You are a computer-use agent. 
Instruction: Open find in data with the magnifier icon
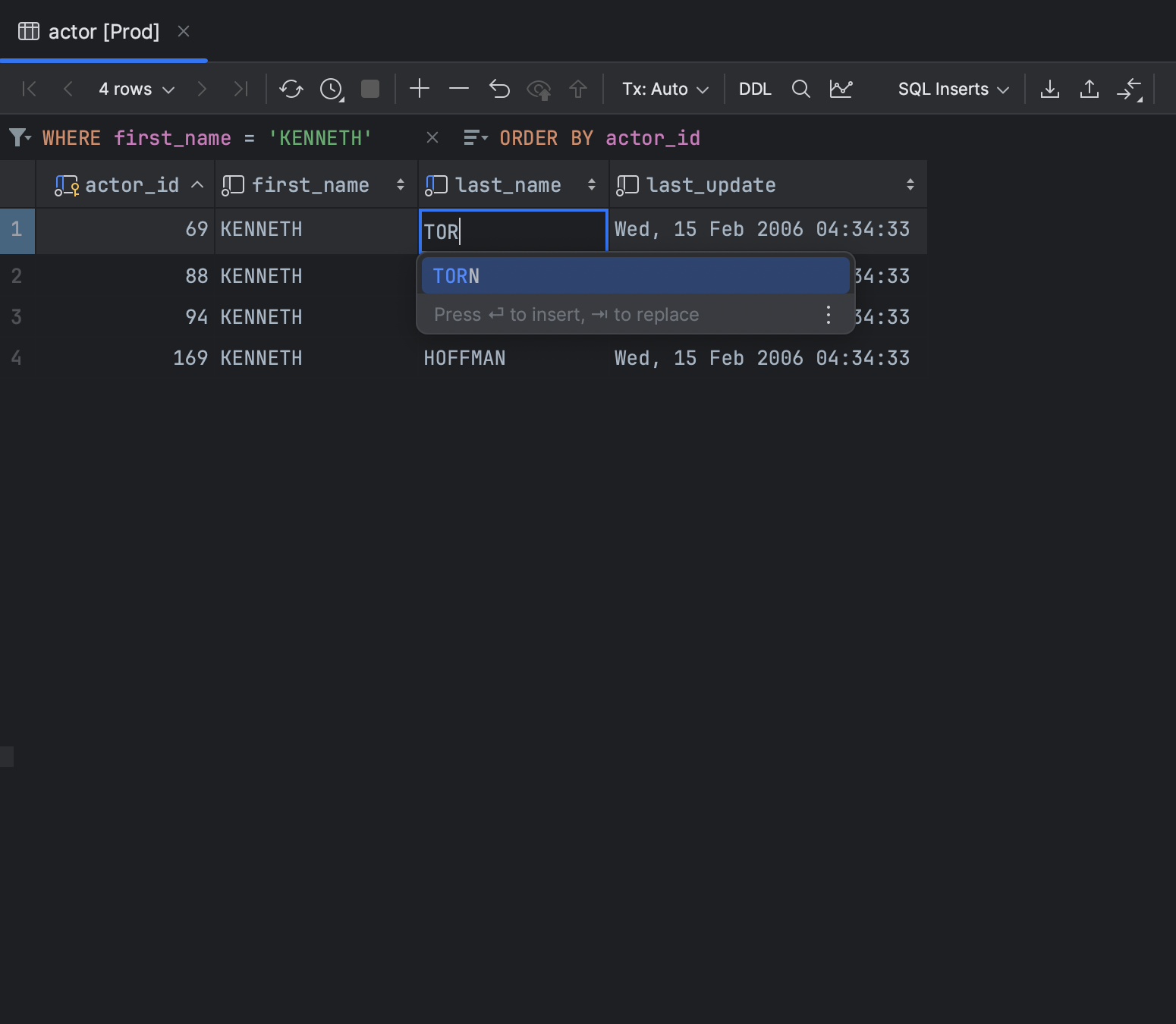800,89
